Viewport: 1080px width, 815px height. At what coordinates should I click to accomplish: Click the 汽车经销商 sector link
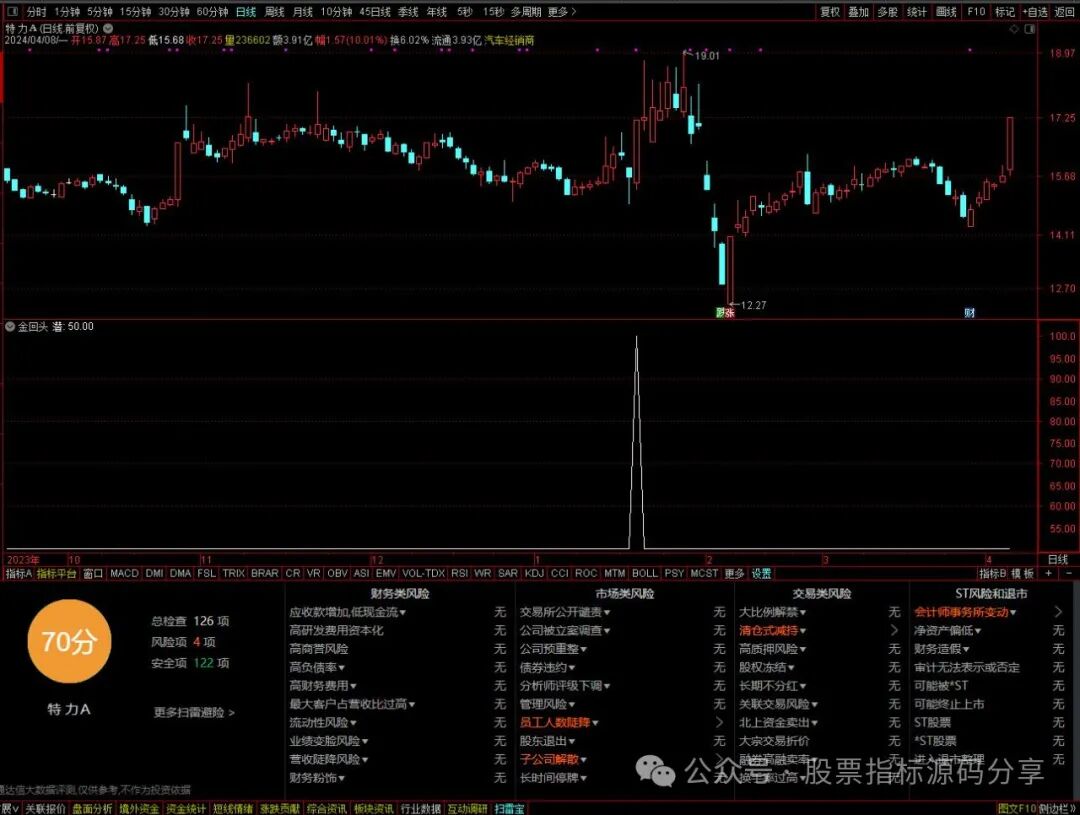pyautogui.click(x=509, y=41)
